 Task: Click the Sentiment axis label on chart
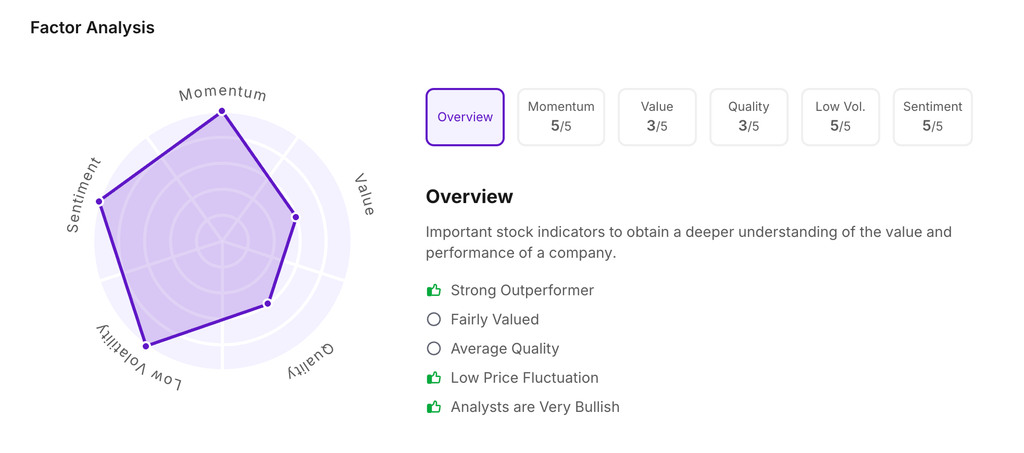[83, 196]
